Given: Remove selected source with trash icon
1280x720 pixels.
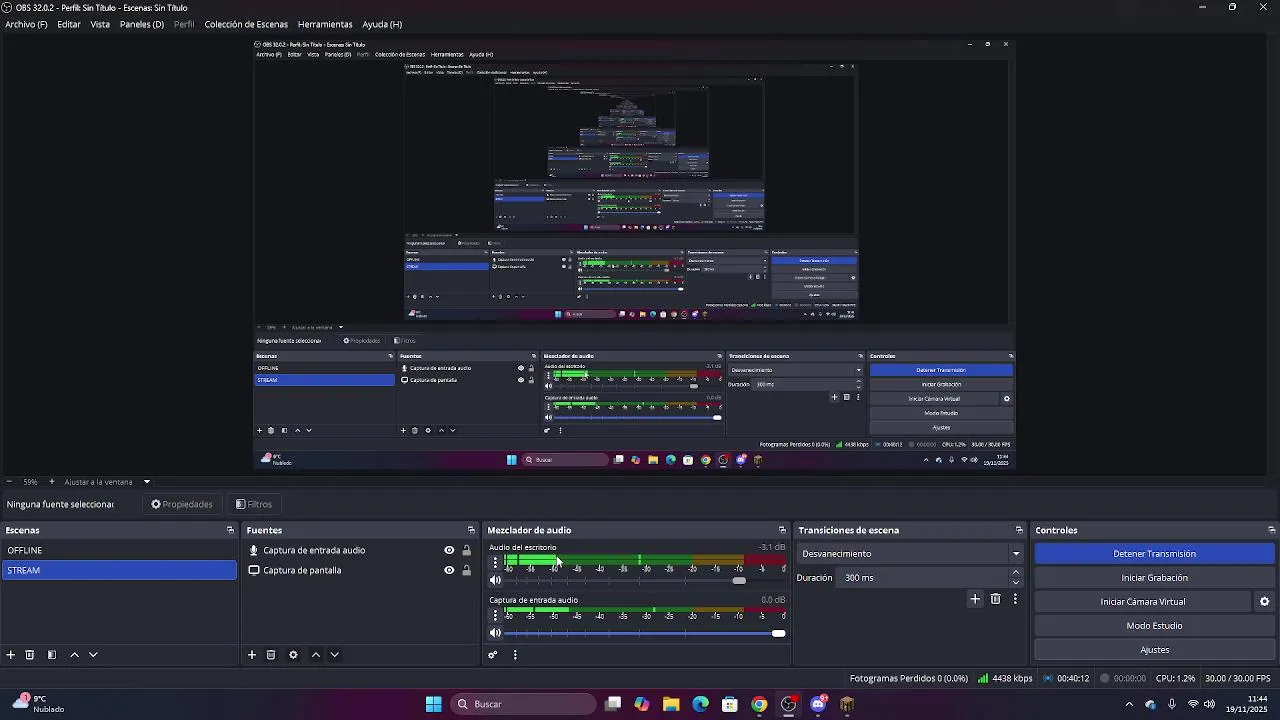Looking at the screenshot, I should point(271,655).
